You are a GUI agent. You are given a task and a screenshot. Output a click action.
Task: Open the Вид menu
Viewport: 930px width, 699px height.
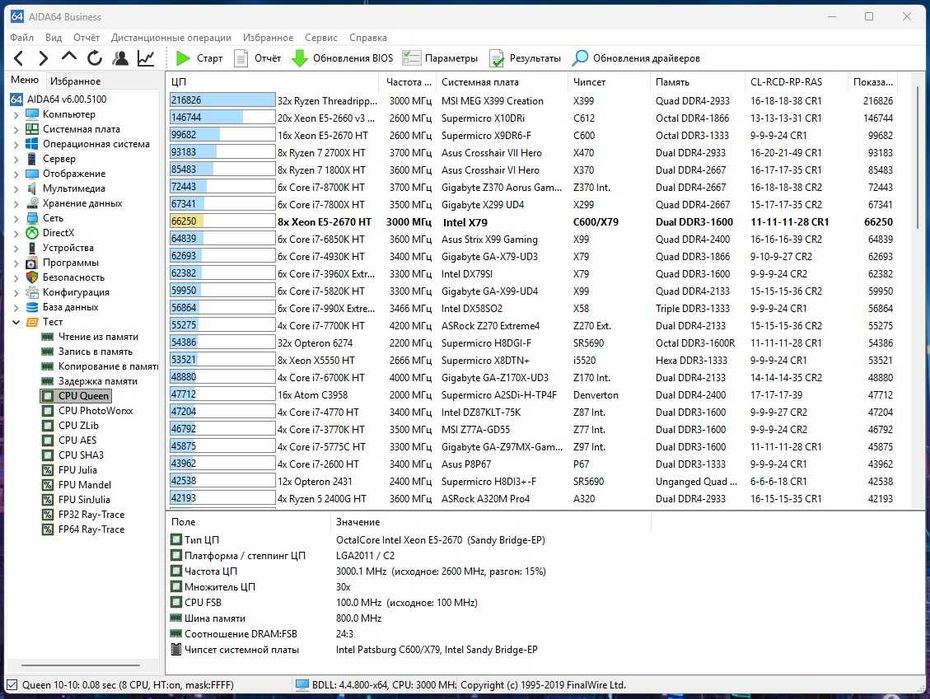point(53,37)
